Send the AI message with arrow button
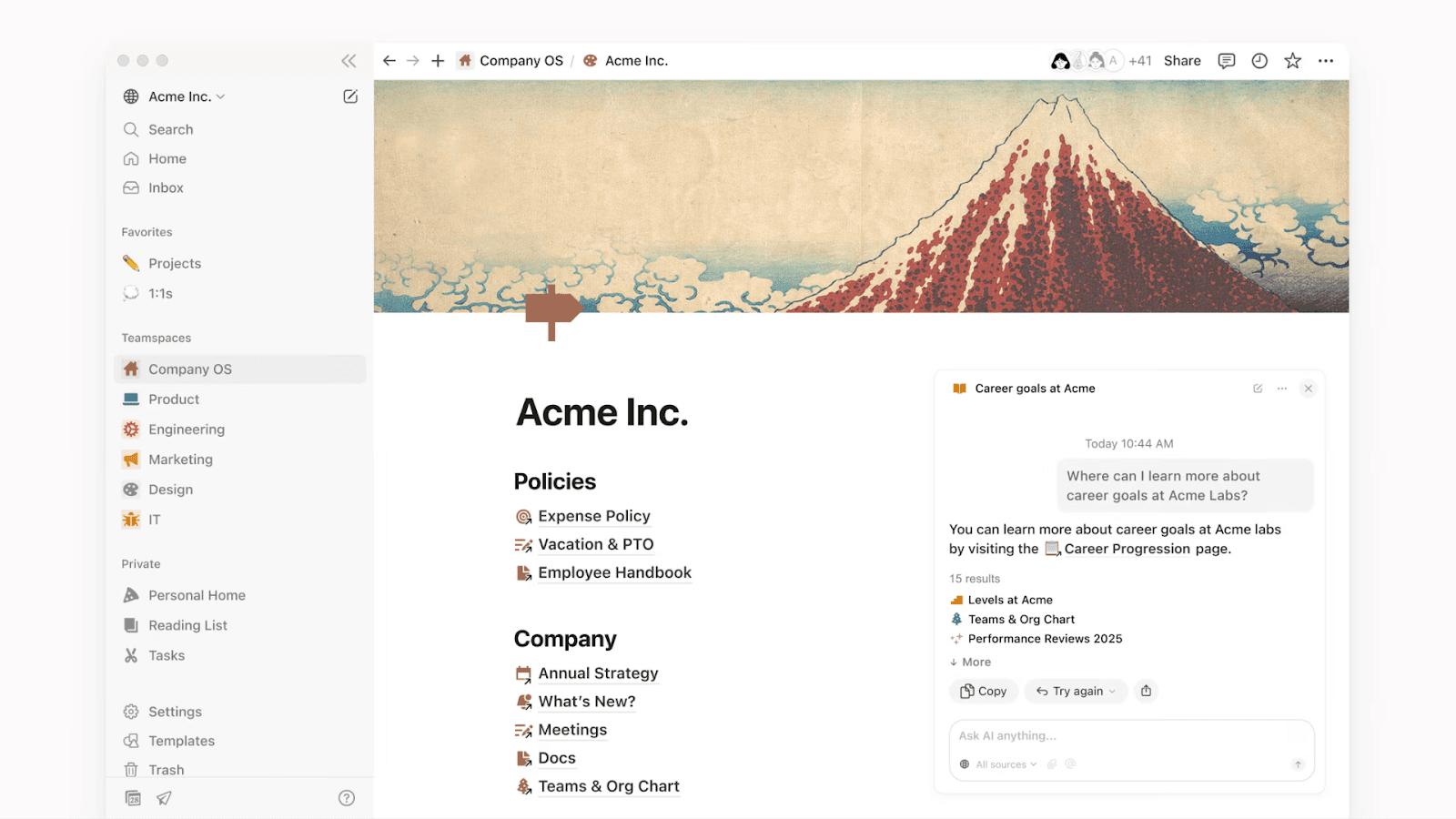 (1299, 764)
